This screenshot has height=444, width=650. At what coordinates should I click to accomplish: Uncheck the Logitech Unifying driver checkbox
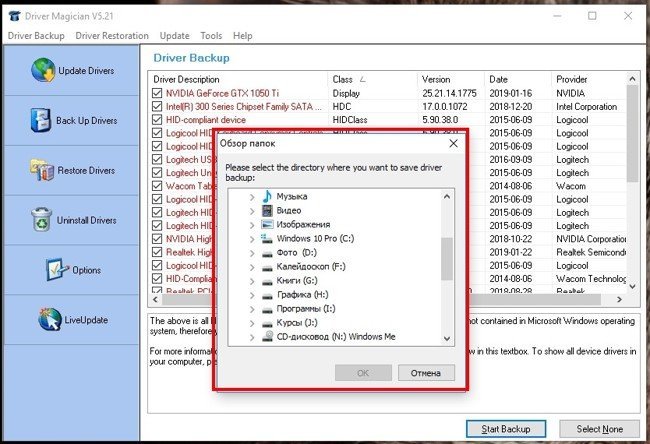[157, 172]
